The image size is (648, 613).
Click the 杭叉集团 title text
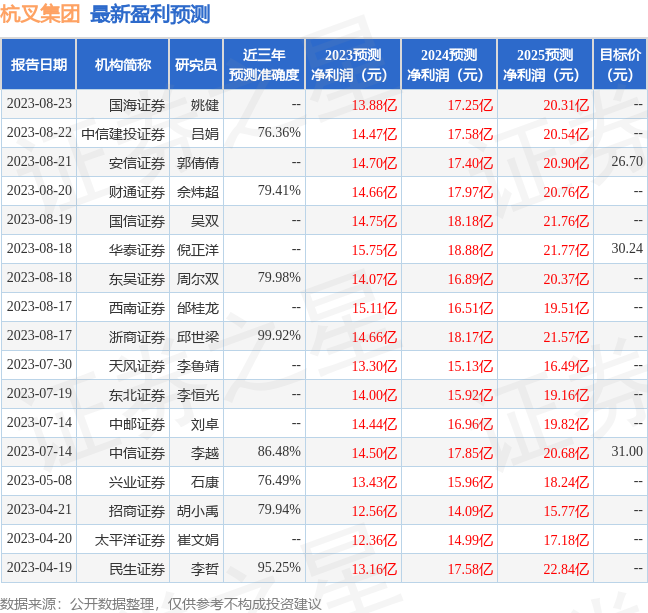pyautogui.click(x=40, y=14)
